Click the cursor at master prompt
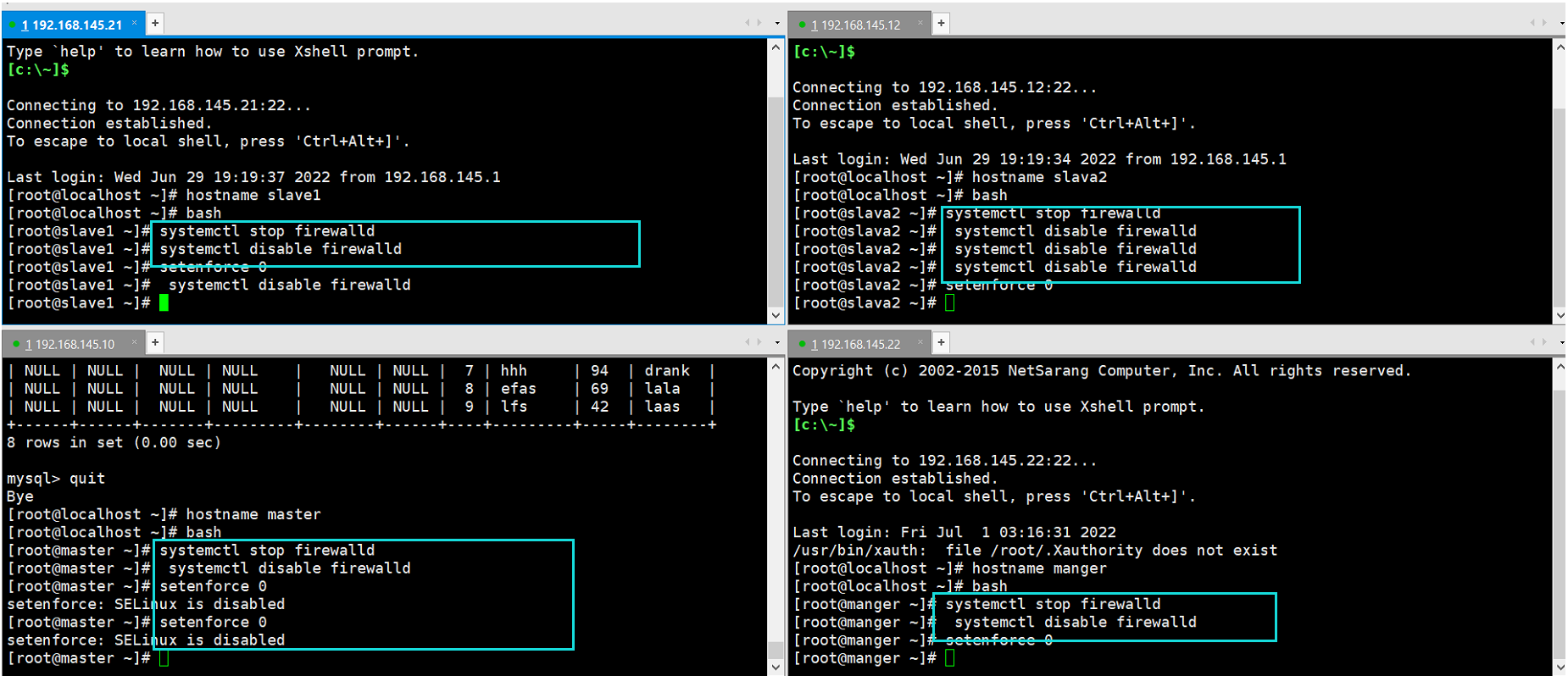Viewport: 1568px width, 676px height. pos(164,658)
